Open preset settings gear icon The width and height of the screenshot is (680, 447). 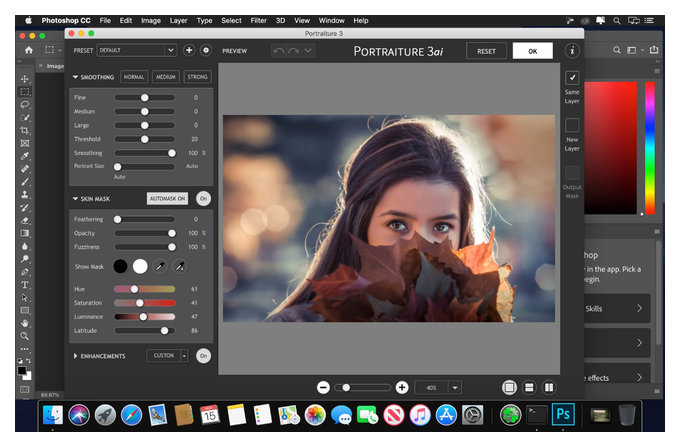click(206, 50)
